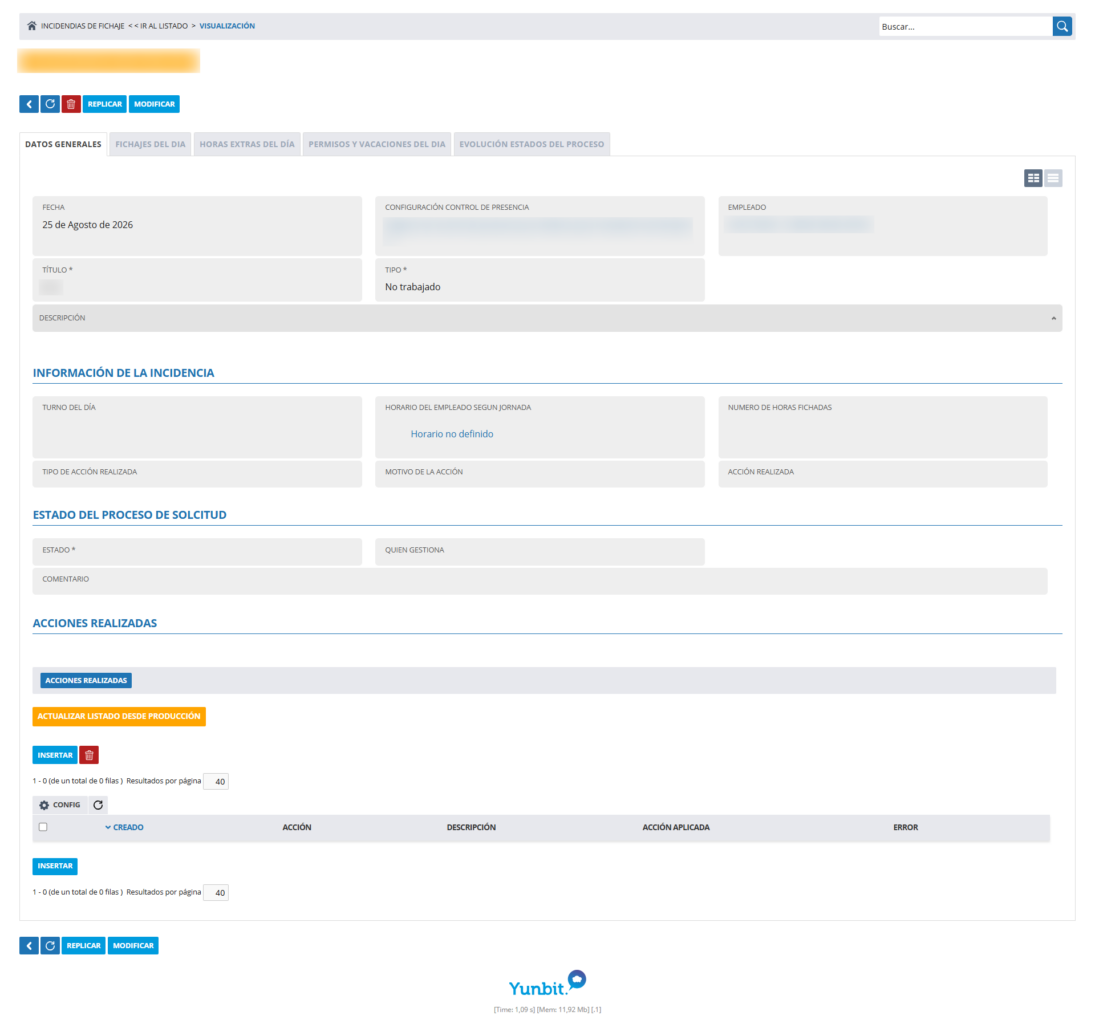Screen dimensions: 1095x1024
Task: Open the Fichajes del día tab
Action: (x=150, y=144)
